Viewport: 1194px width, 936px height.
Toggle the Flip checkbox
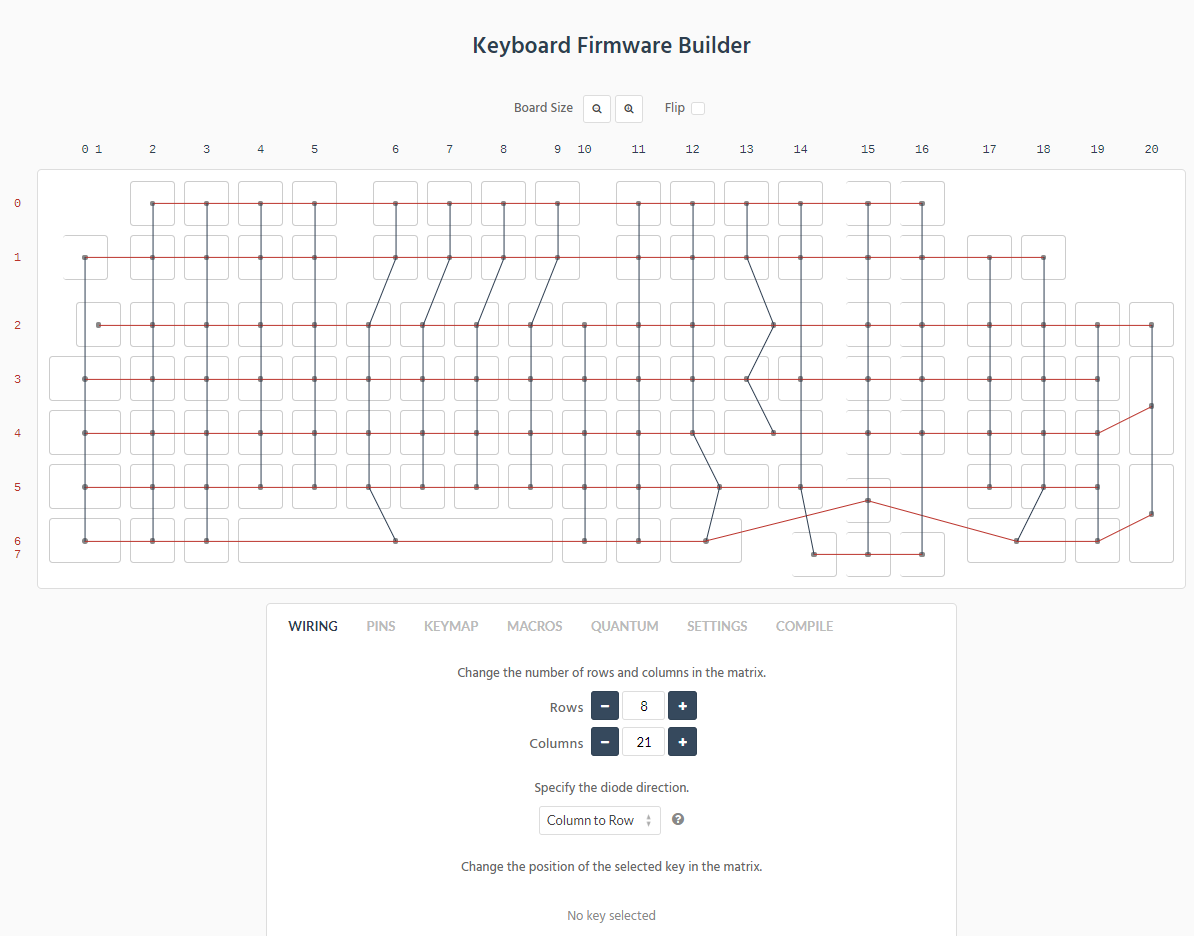coord(698,108)
